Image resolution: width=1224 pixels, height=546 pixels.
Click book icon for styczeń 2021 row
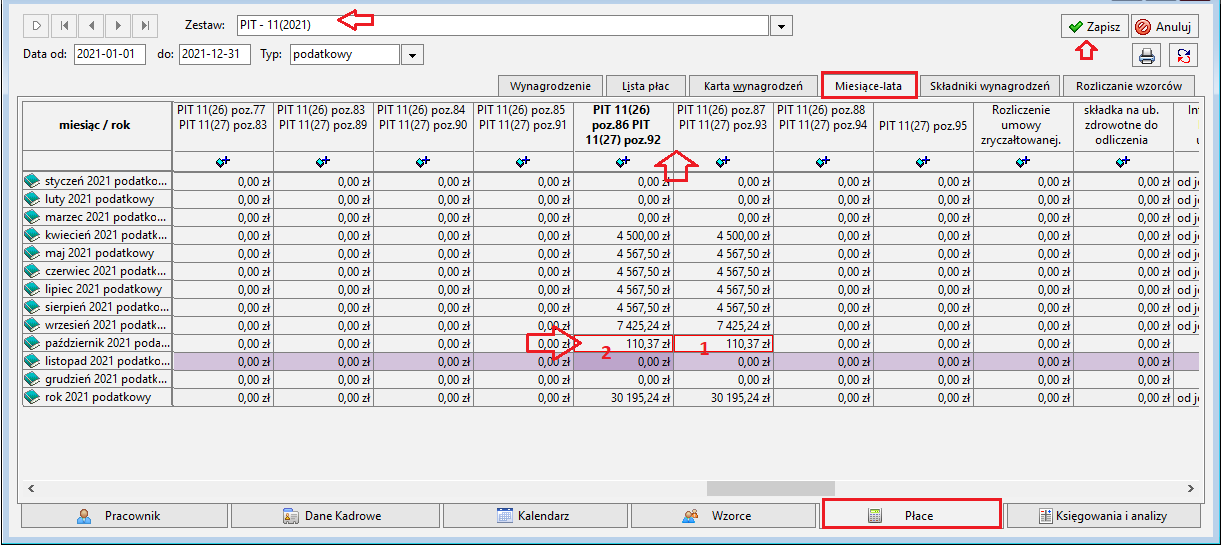tap(33, 181)
